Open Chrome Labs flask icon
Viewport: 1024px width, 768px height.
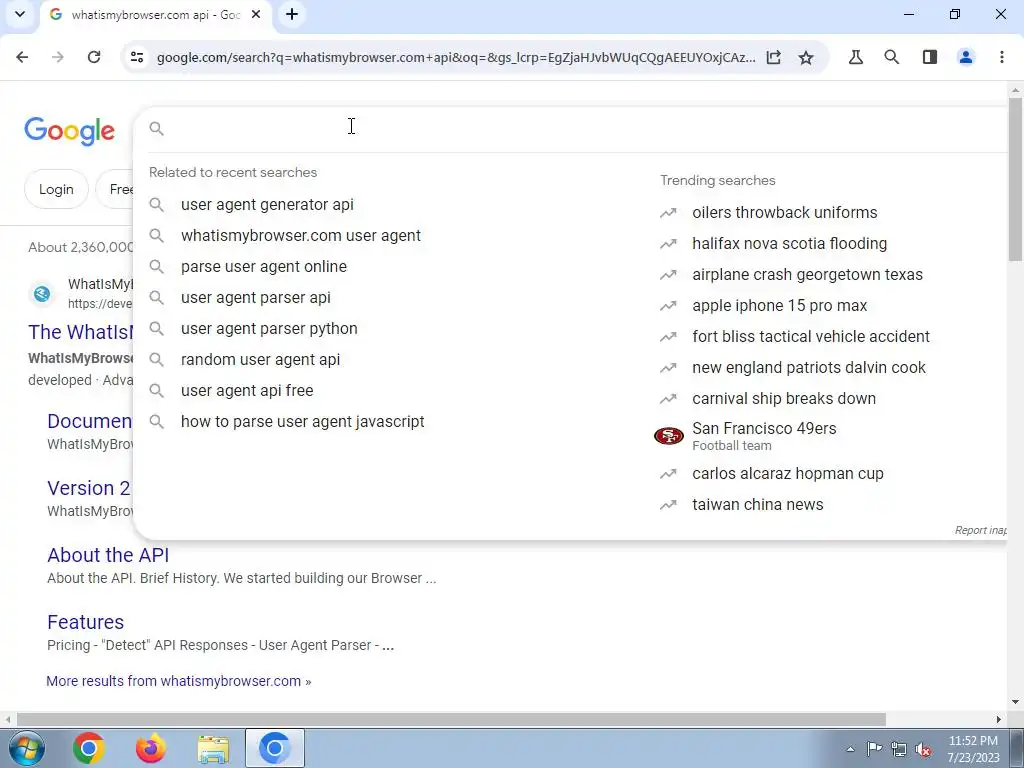pyautogui.click(x=856, y=57)
